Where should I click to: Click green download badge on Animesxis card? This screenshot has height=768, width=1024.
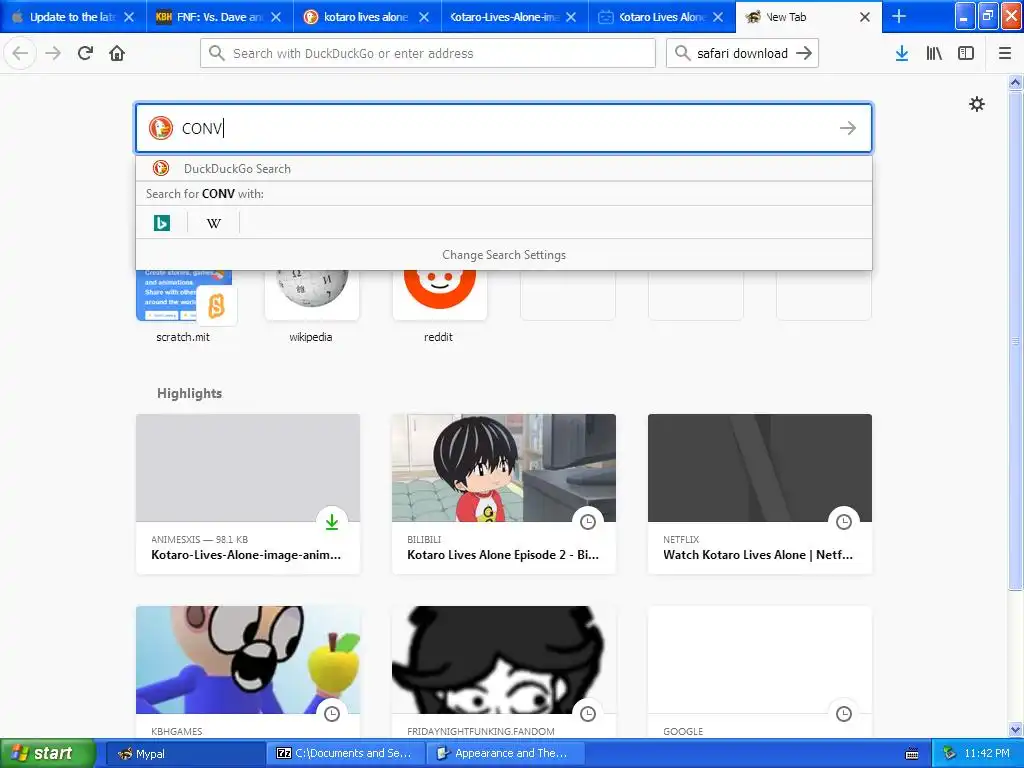coord(332,521)
